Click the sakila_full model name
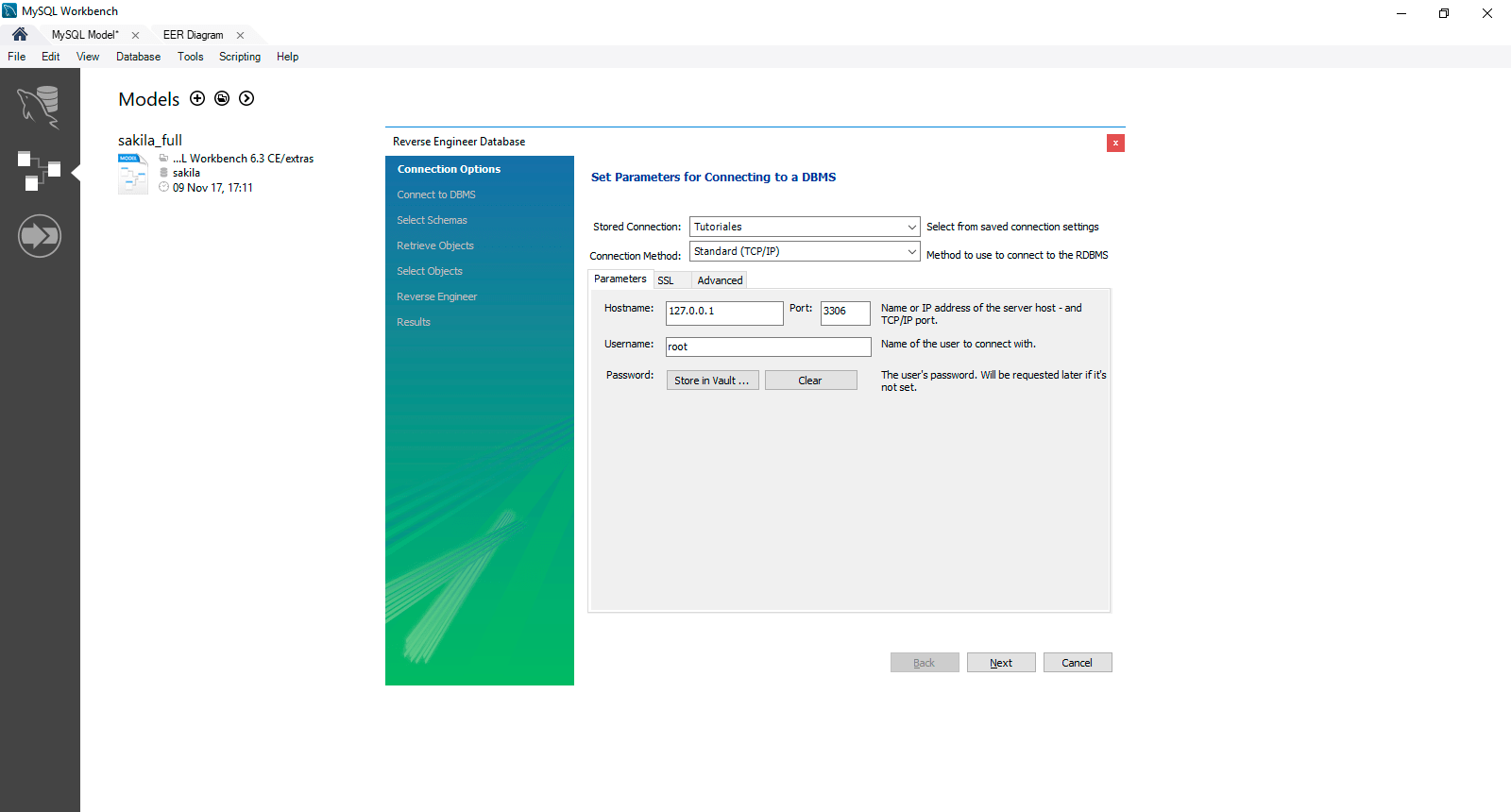Viewport: 1511px width, 812px height. pos(150,140)
